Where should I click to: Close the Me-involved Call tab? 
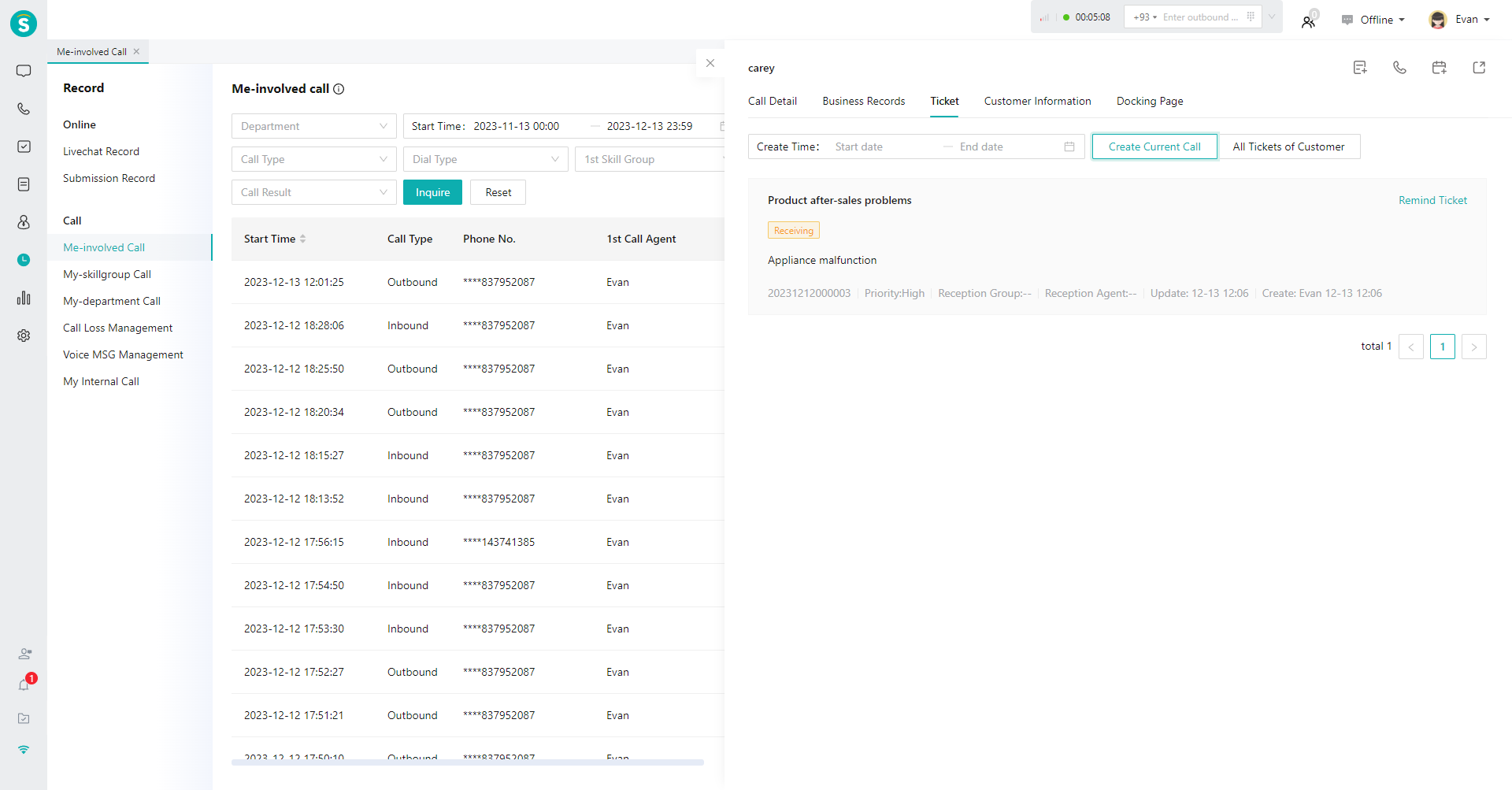(136, 51)
